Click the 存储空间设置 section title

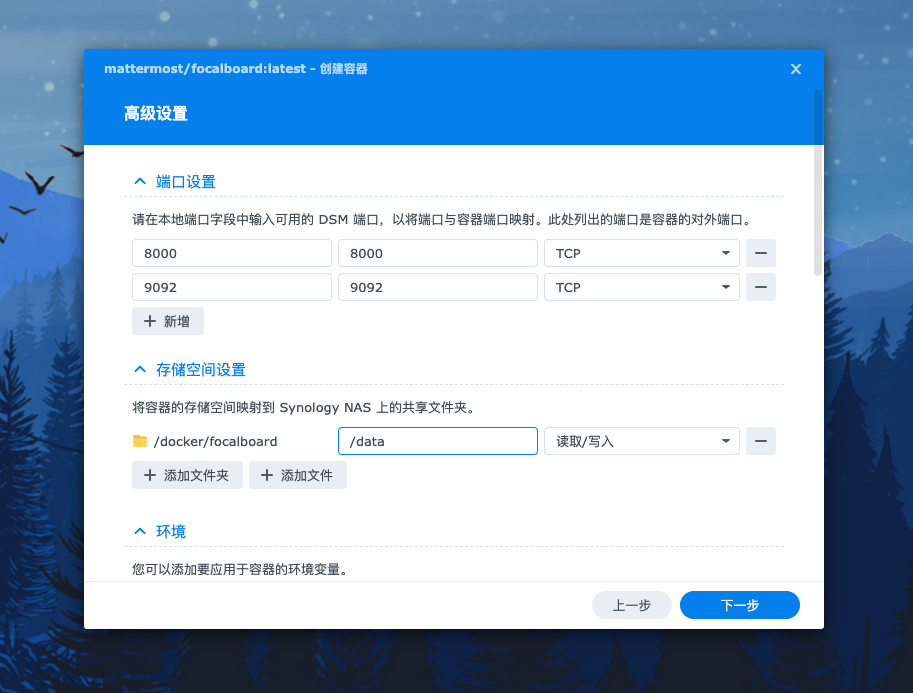click(201, 369)
